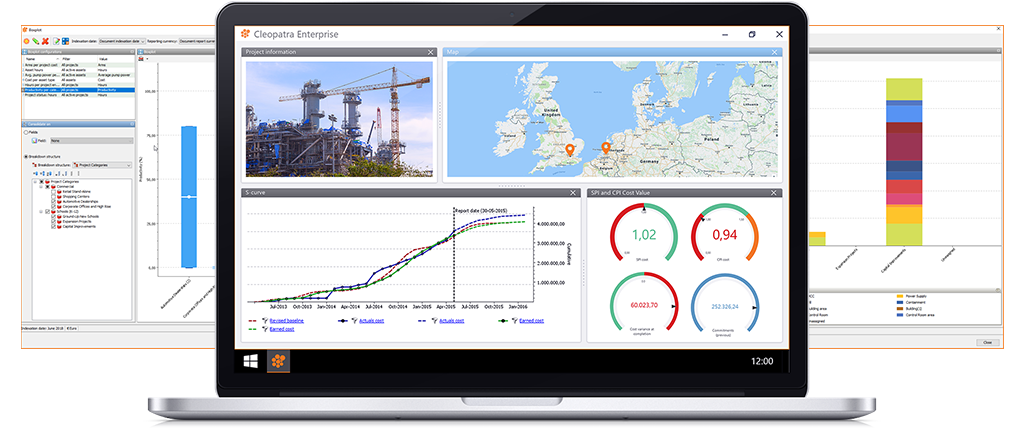Open the Field None dropdown
This screenshot has height=428, width=1024.
click(x=91, y=140)
